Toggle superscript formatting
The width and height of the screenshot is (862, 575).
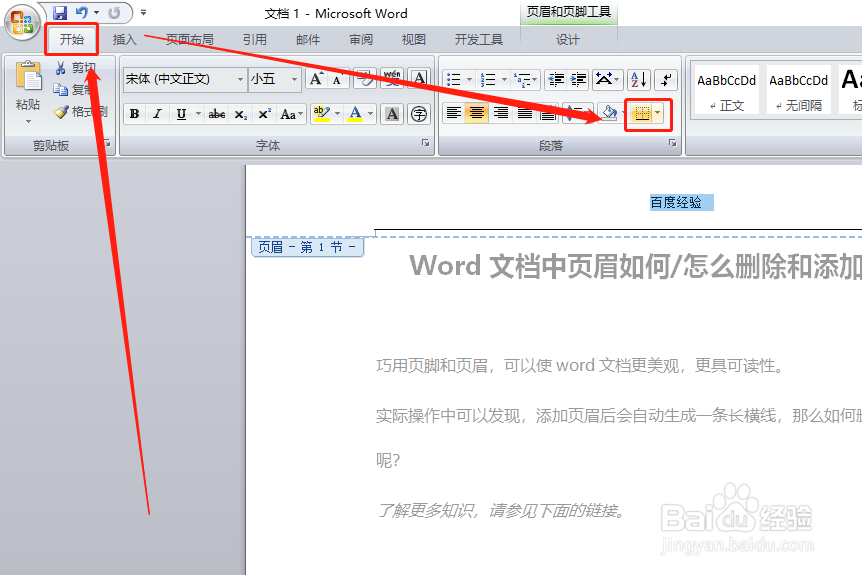pyautogui.click(x=264, y=114)
